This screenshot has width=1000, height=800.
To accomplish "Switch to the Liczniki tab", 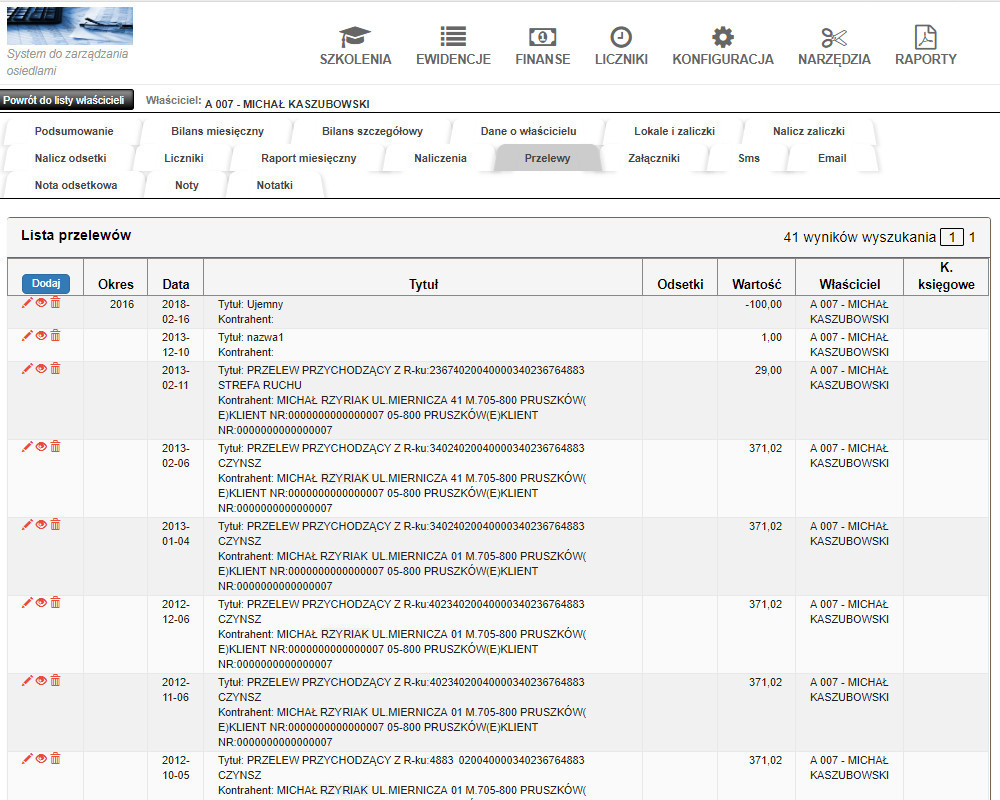I will click(x=184, y=158).
